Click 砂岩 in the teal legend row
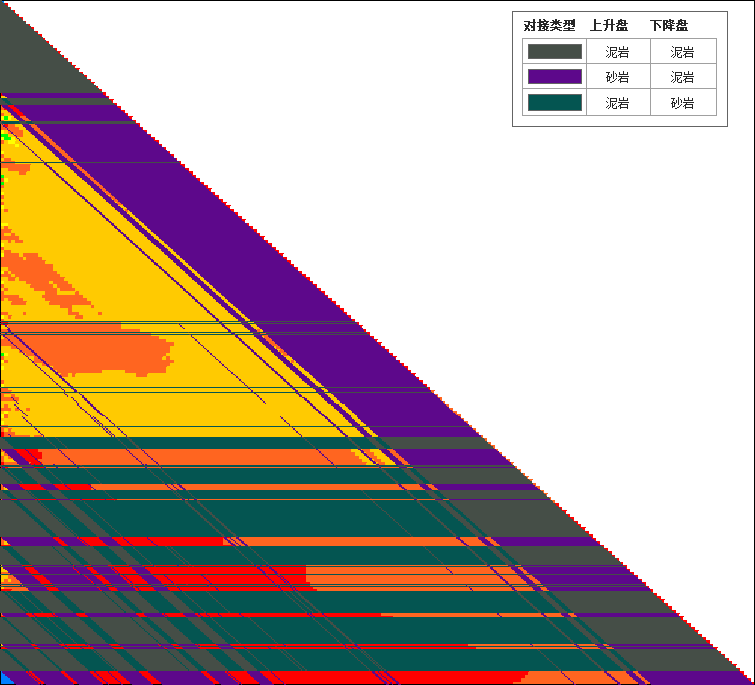This screenshot has height=685, width=755. tap(682, 103)
